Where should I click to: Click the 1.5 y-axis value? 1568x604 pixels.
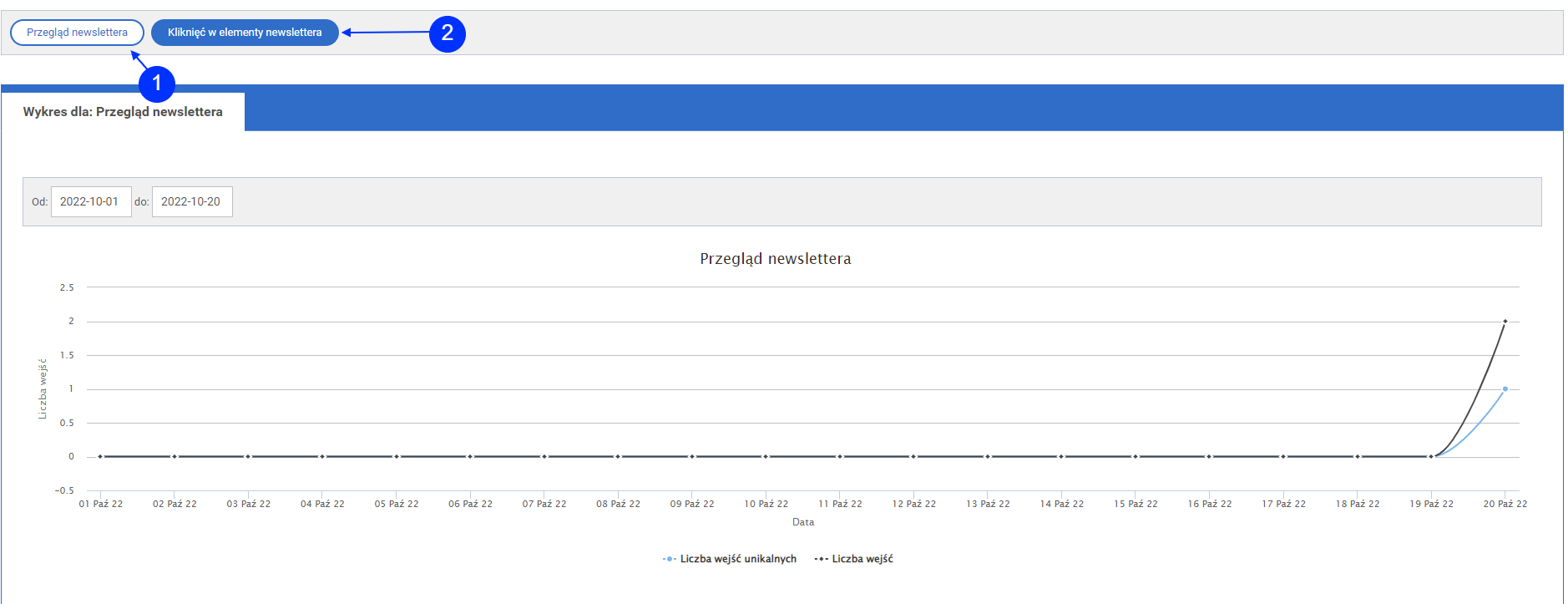(67, 355)
